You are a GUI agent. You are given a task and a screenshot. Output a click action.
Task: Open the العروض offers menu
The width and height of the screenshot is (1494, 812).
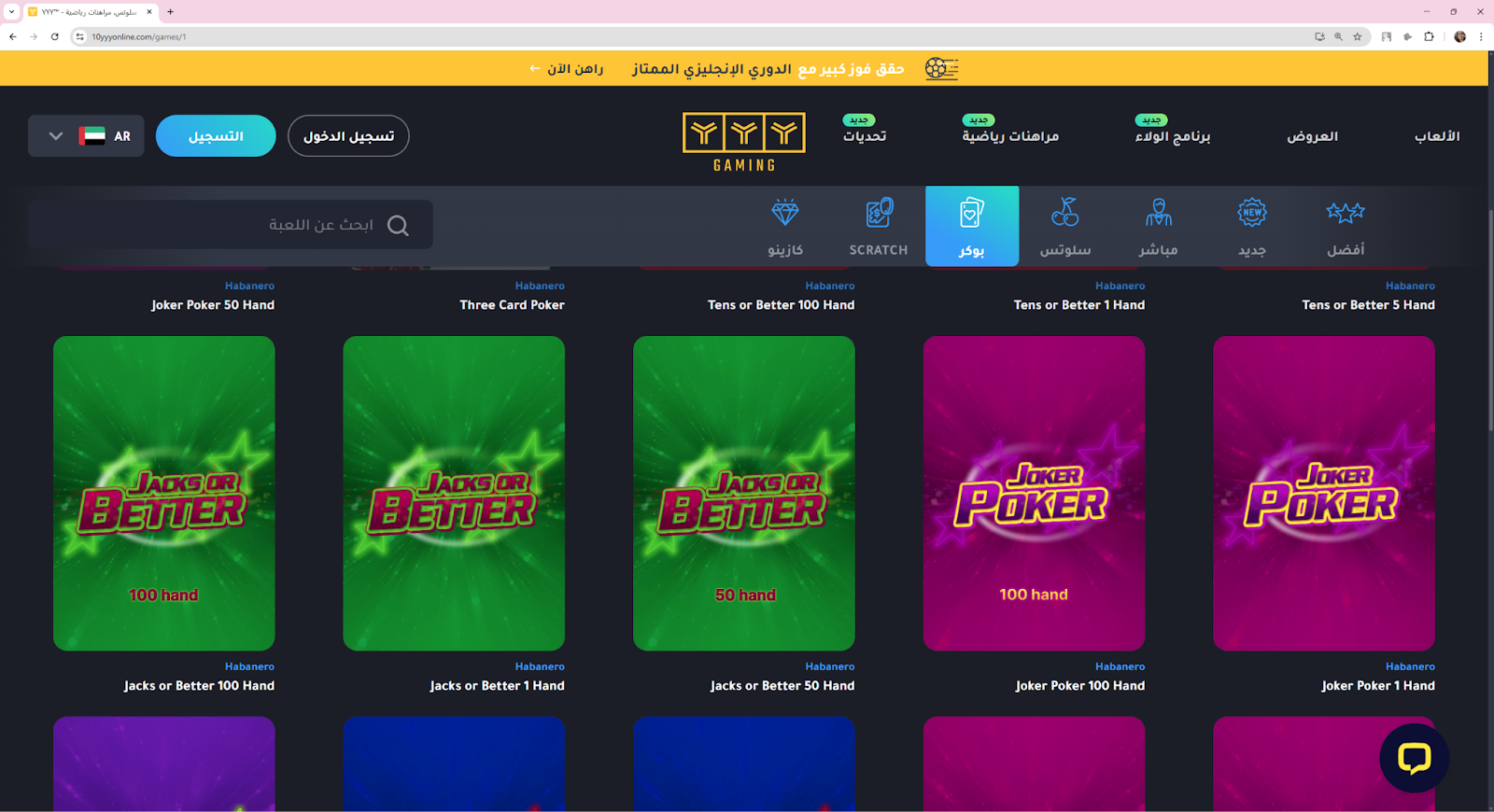tap(1312, 136)
